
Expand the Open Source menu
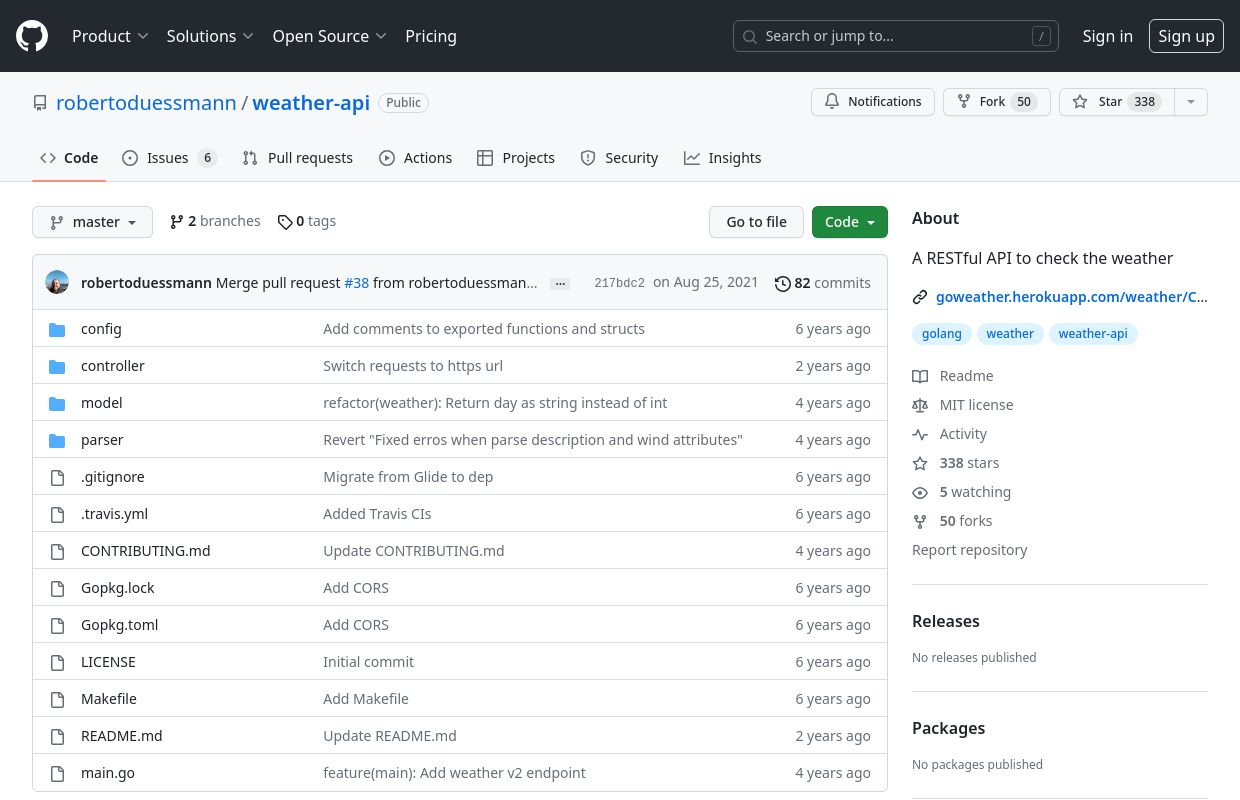click(329, 36)
